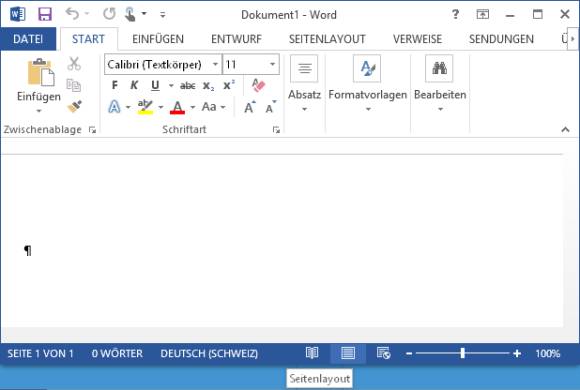Screen dimensions: 580x390
Task: Expand the Formatvorlagen styles dropdown
Action: point(368,110)
